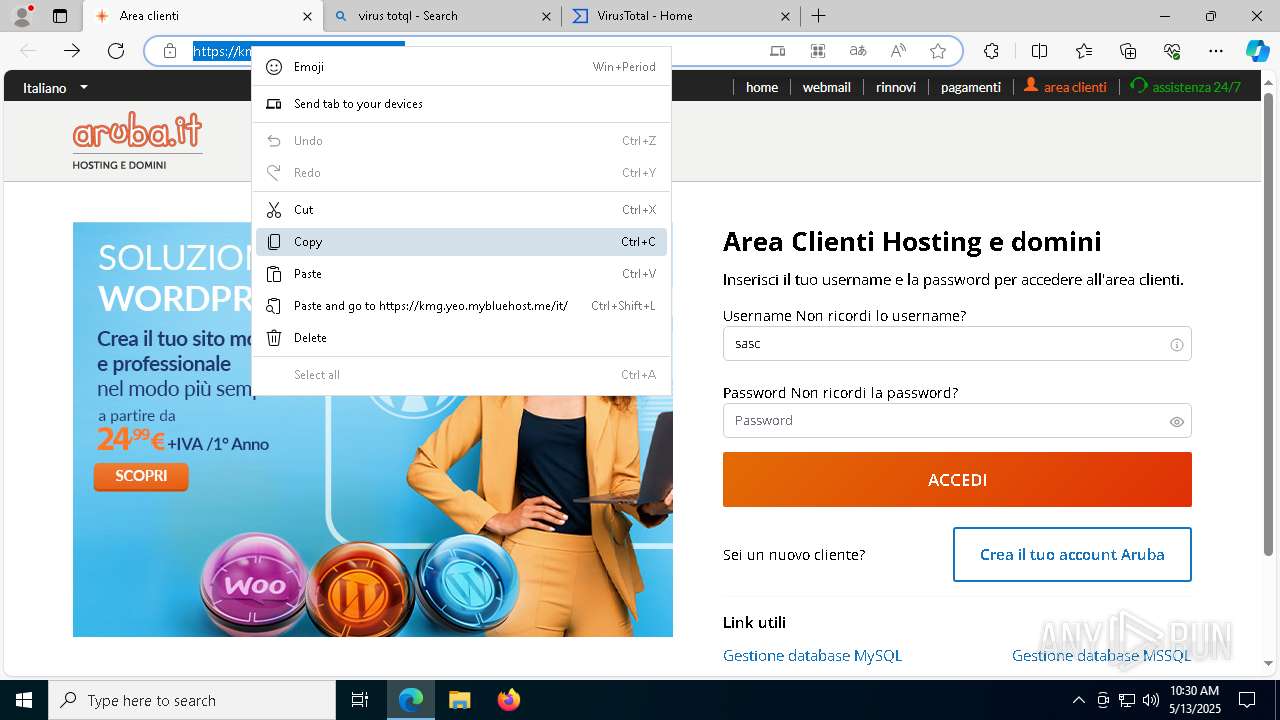Open the Windows Start menu
Image resolution: width=1280 pixels, height=720 pixels.
click(23, 700)
